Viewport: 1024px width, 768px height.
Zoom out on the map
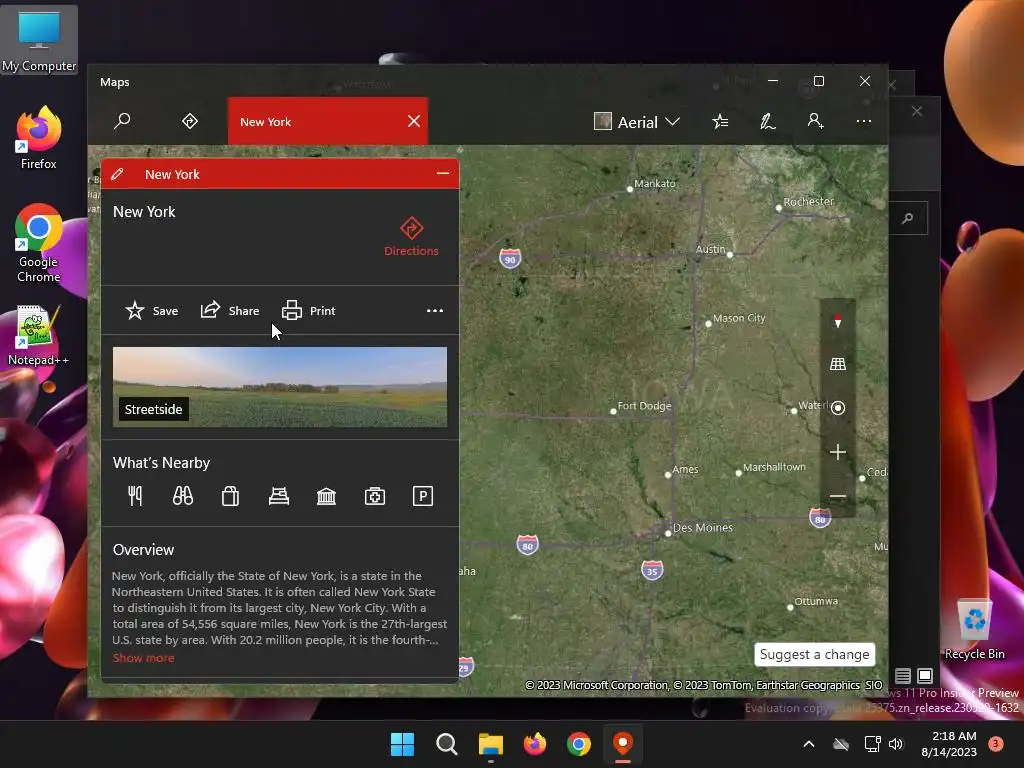(838, 496)
